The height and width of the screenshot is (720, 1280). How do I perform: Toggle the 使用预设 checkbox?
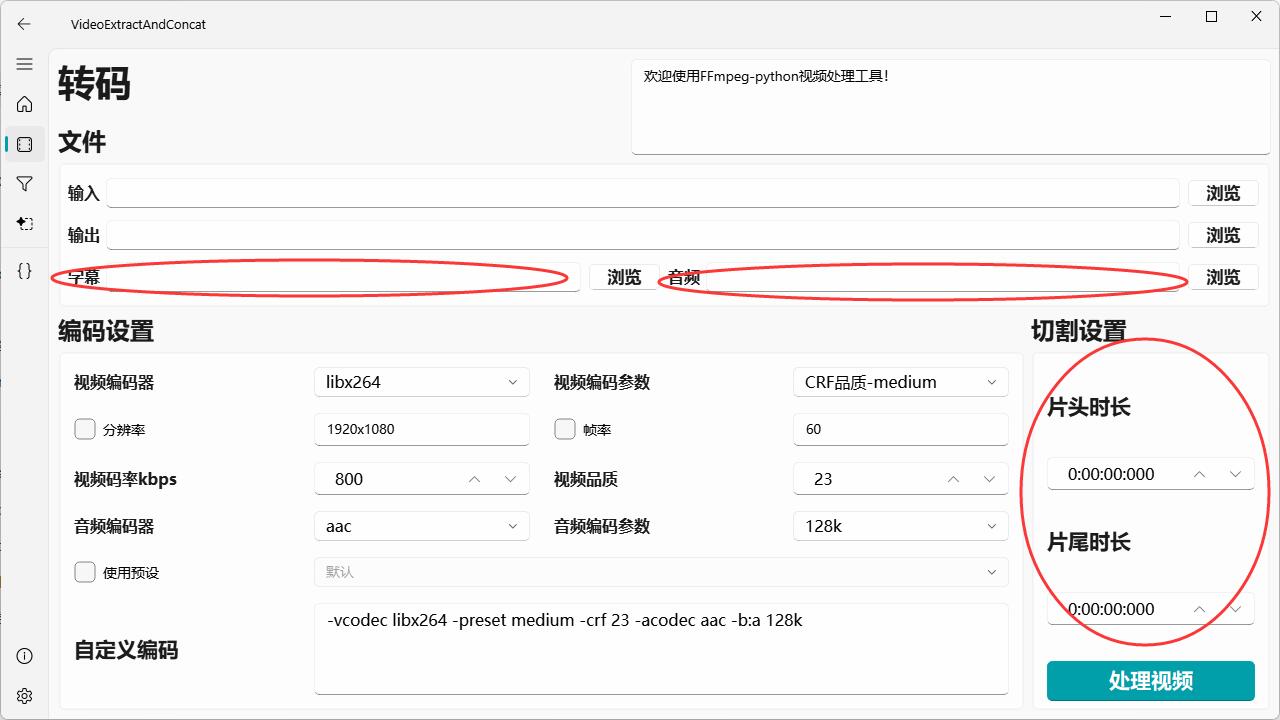[x=85, y=572]
